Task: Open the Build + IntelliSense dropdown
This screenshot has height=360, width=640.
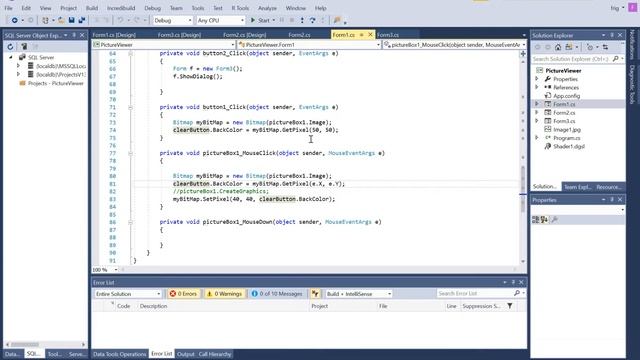Action: pyautogui.click(x=358, y=294)
